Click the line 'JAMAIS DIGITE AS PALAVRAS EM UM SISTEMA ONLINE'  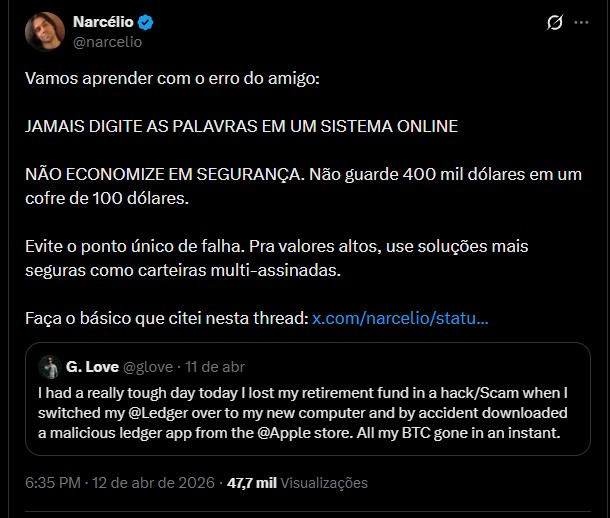[241, 126]
